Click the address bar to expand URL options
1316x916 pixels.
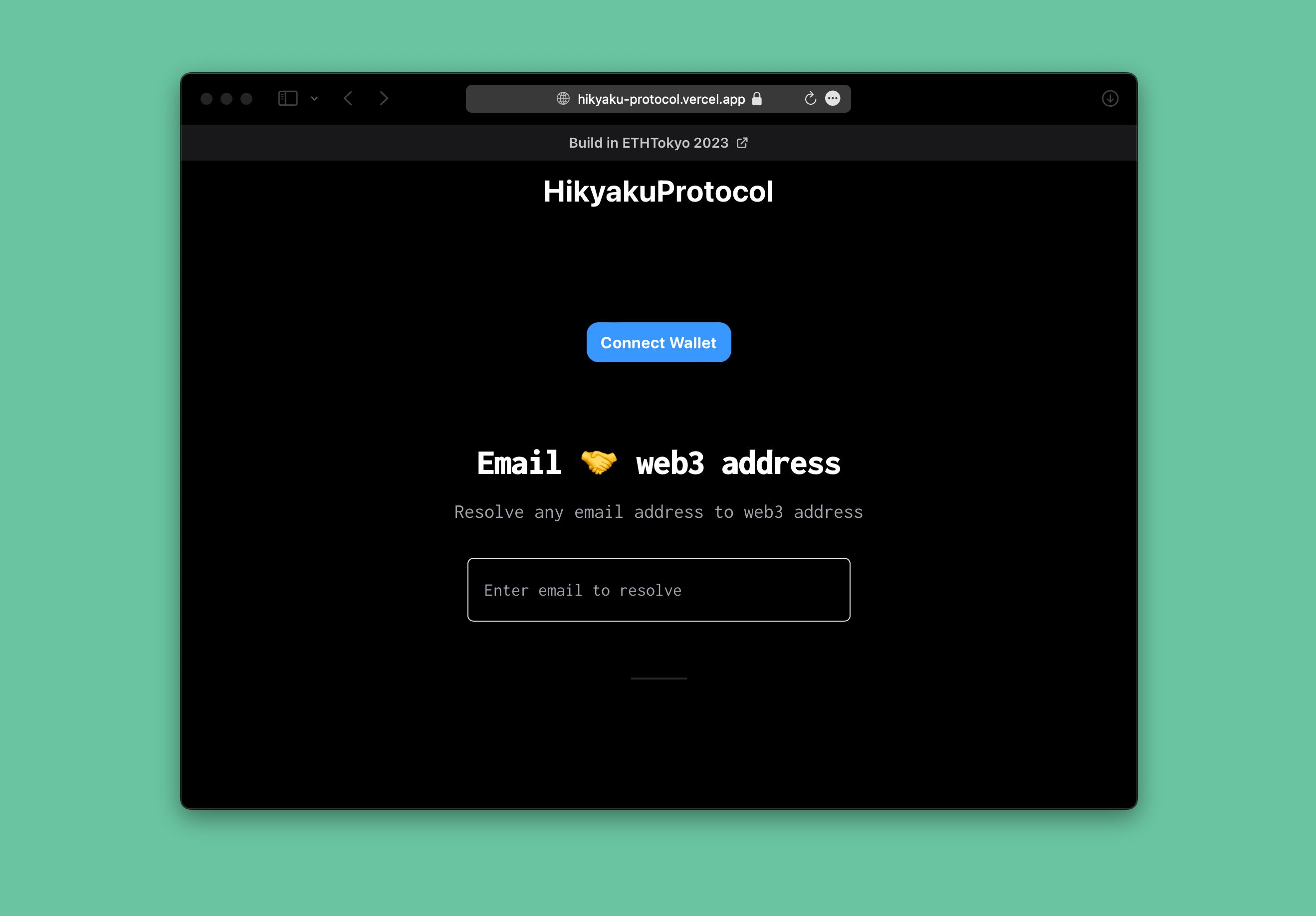point(658,98)
